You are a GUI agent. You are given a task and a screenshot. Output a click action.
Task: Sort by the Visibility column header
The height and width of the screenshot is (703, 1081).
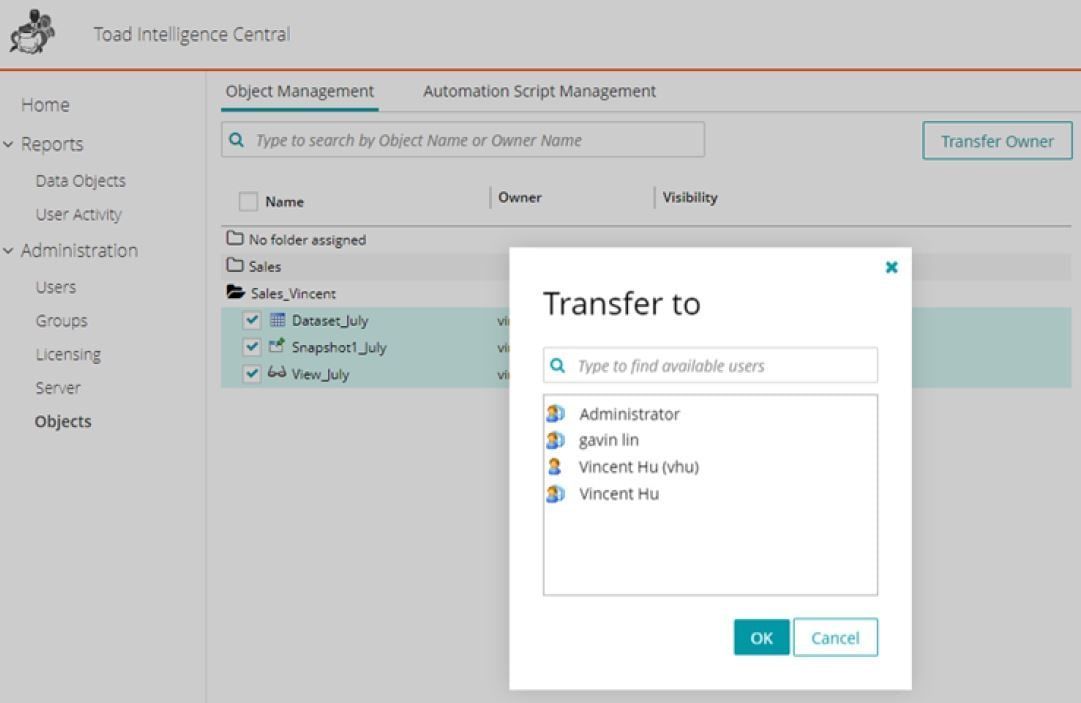(690, 197)
